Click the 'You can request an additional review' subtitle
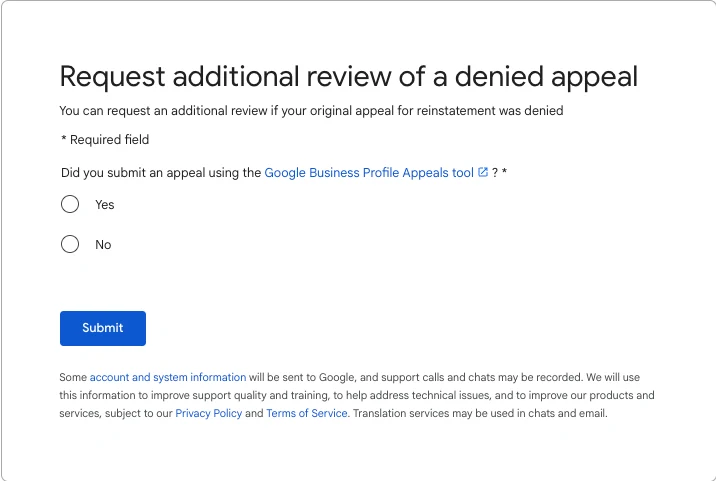716x481 pixels. click(x=311, y=111)
